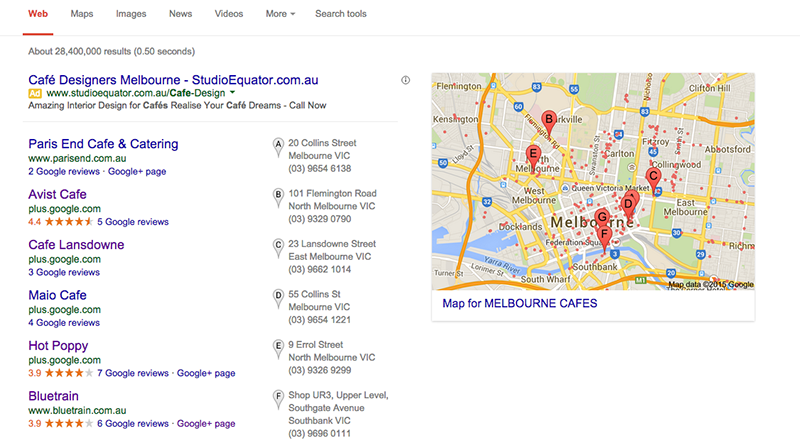Click the www.parisend.com.au URL

77,159
